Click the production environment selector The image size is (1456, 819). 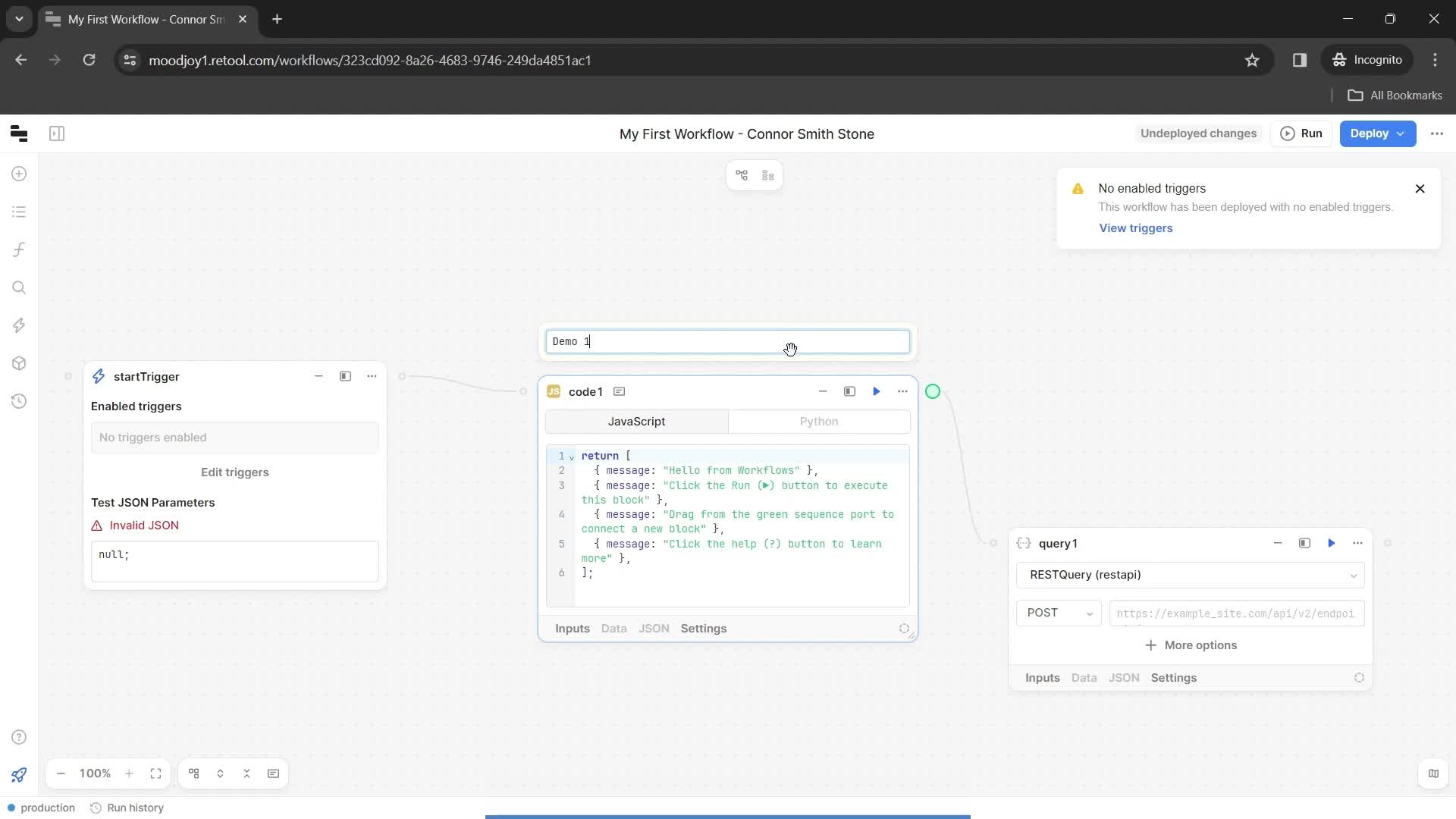(x=42, y=808)
